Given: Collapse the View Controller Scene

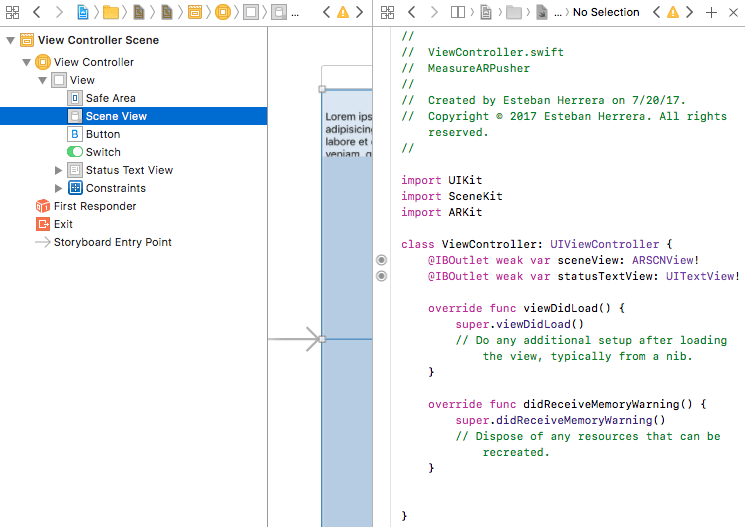Looking at the screenshot, I should [x=11, y=40].
